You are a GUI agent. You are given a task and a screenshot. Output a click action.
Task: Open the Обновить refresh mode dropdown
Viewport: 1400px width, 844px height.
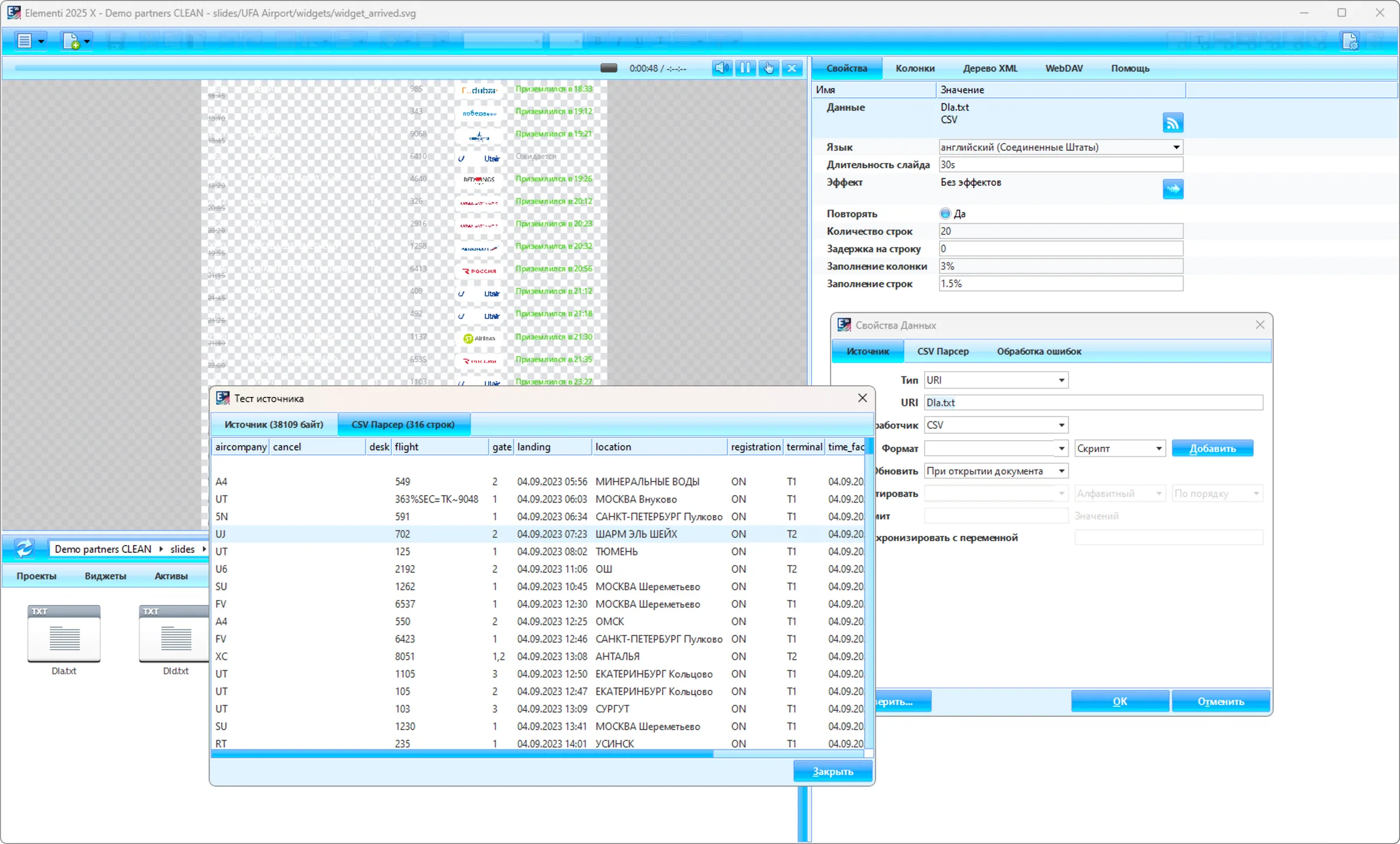[x=1061, y=471]
